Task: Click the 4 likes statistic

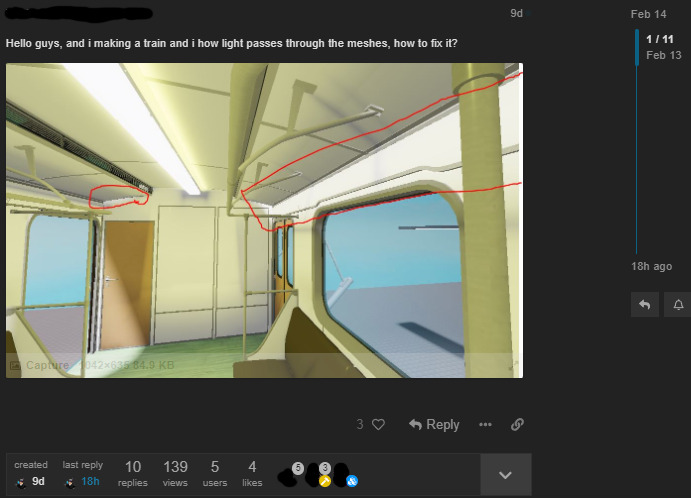Action: (x=252, y=474)
